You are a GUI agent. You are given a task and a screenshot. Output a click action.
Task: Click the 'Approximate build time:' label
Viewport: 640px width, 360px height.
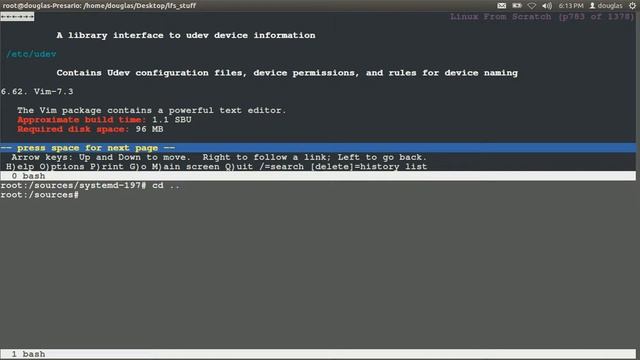point(81,120)
